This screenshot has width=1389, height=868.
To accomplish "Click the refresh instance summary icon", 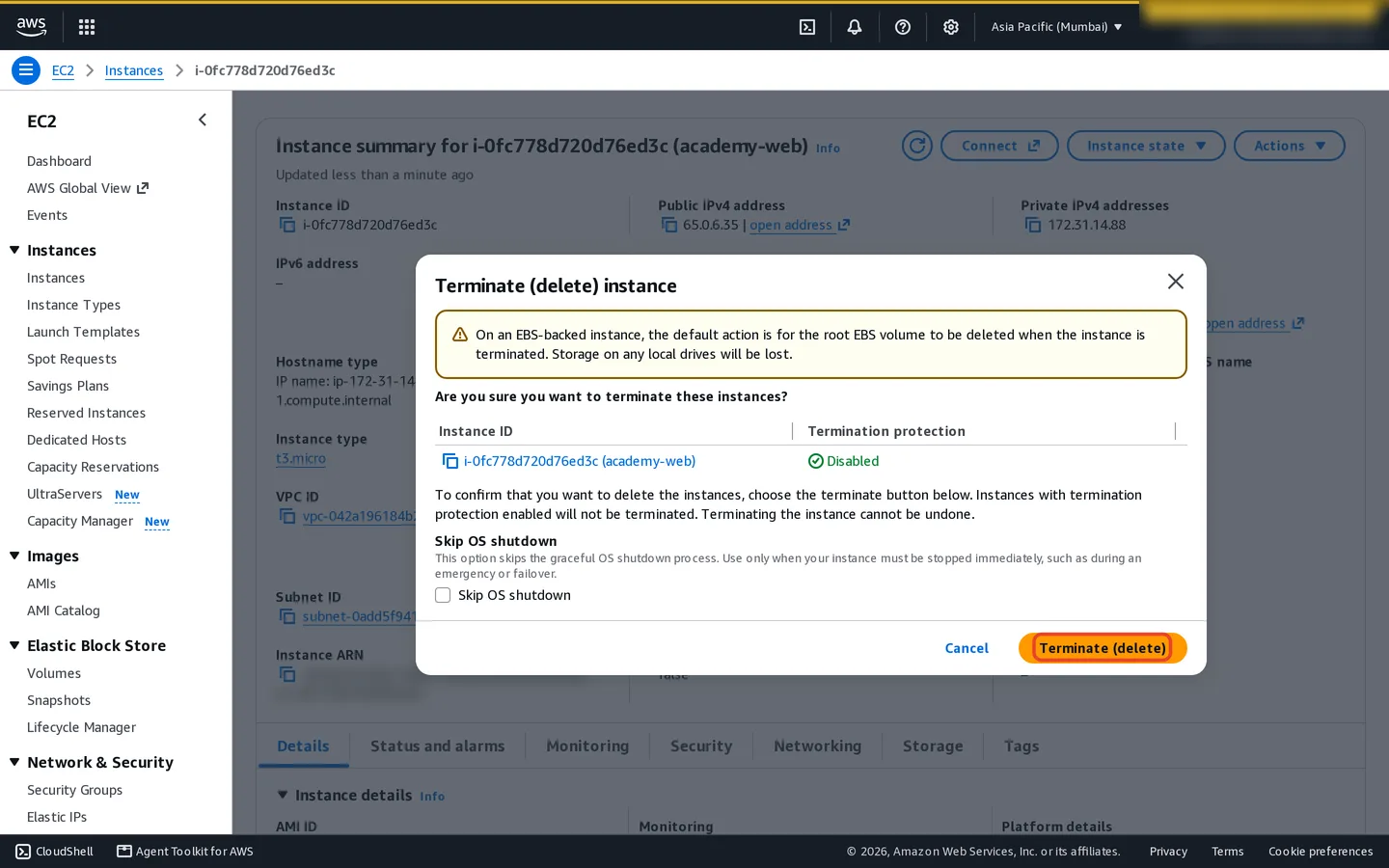I will tap(917, 146).
